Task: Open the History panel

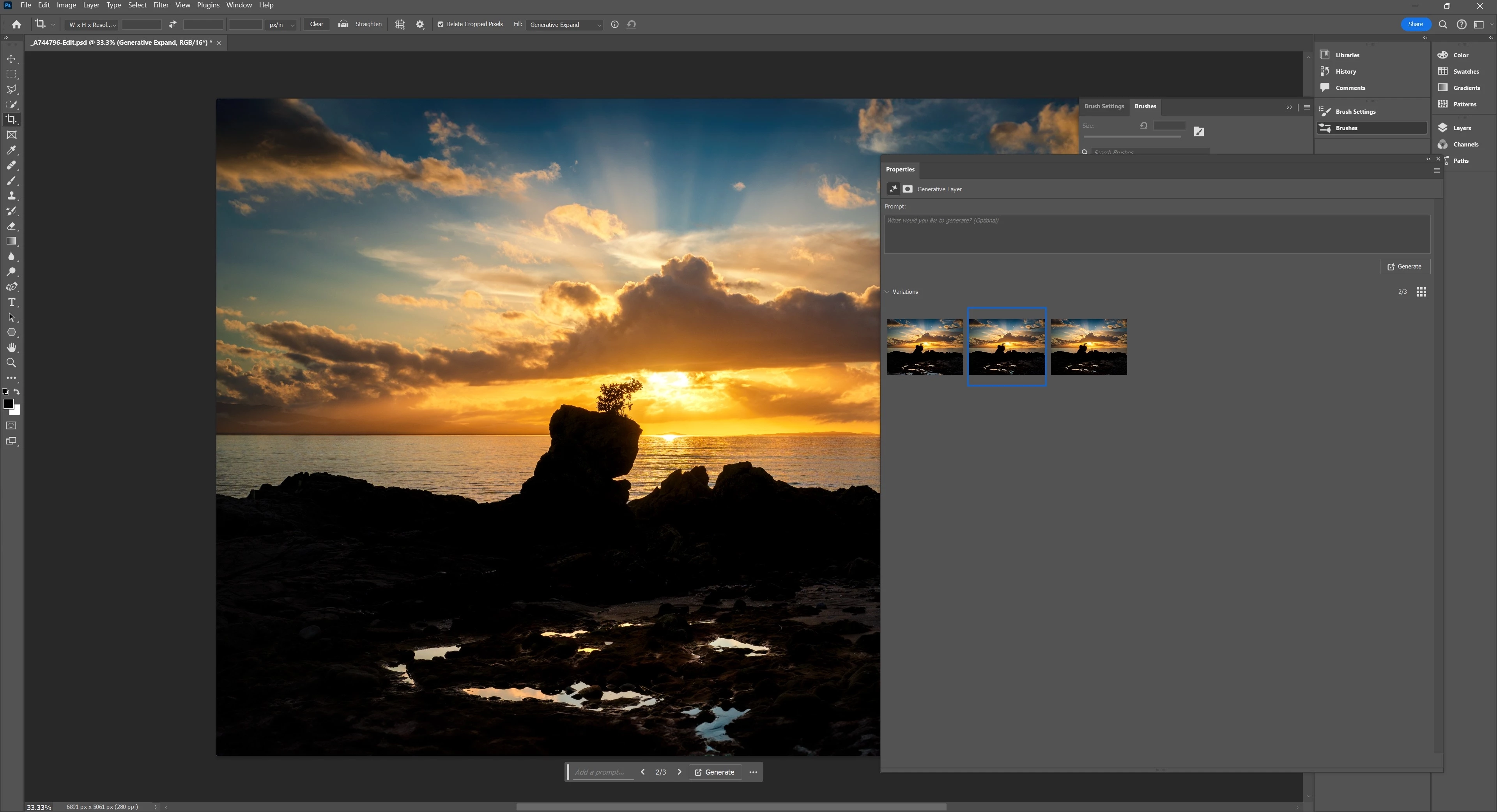Action: pos(1345,71)
